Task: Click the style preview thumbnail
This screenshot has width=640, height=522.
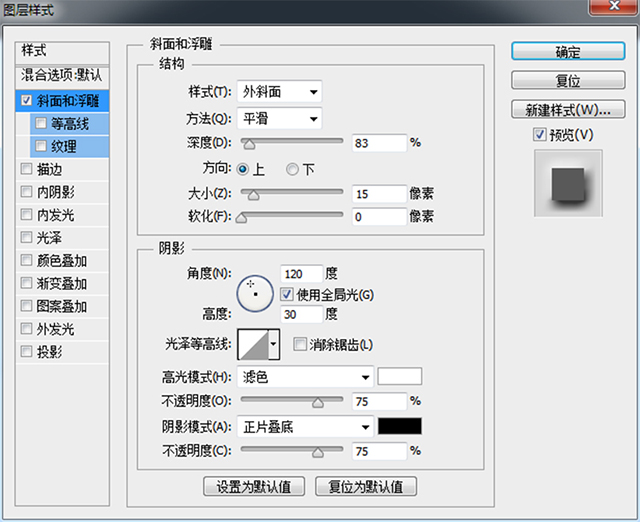Action: point(568,183)
